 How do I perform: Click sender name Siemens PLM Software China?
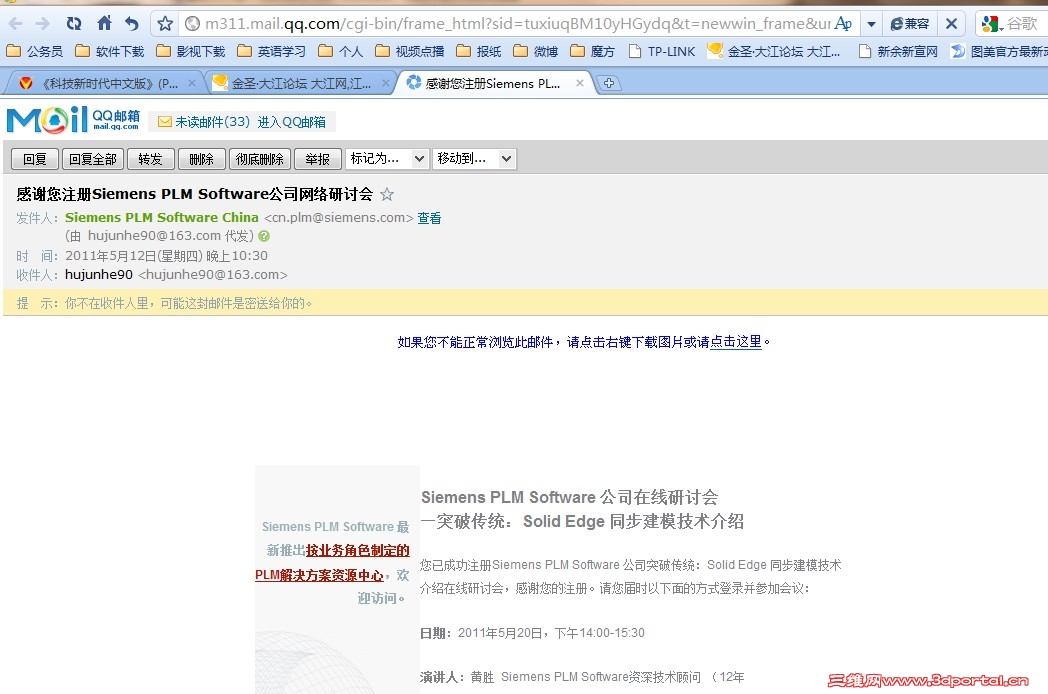162,217
